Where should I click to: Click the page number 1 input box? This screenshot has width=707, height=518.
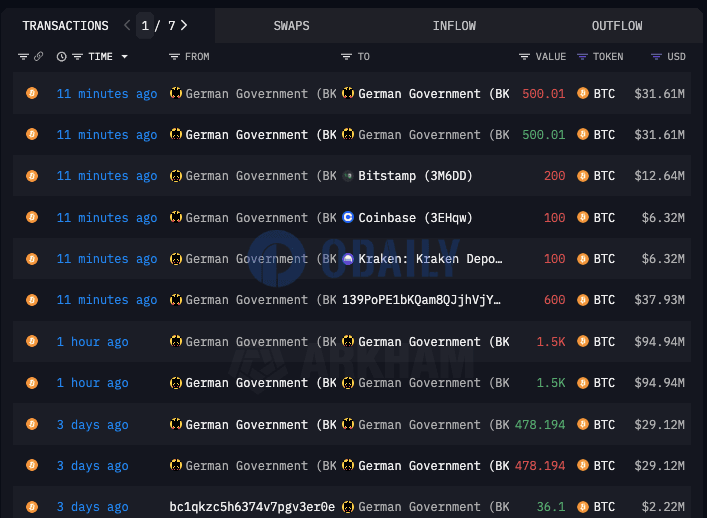(145, 26)
